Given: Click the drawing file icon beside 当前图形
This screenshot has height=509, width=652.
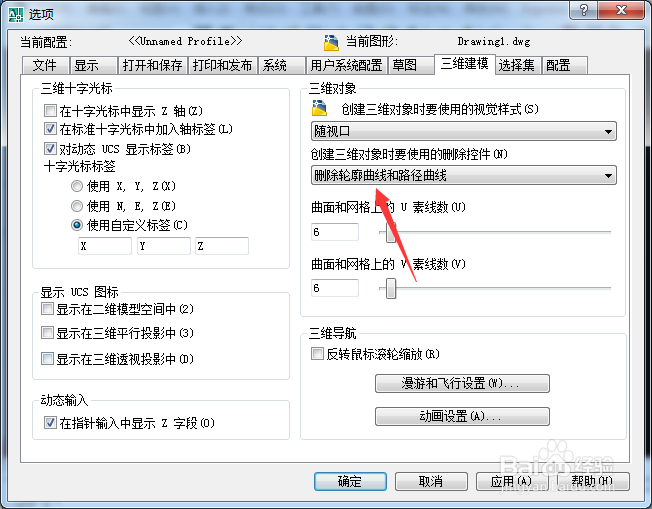Looking at the screenshot, I should [x=331, y=42].
